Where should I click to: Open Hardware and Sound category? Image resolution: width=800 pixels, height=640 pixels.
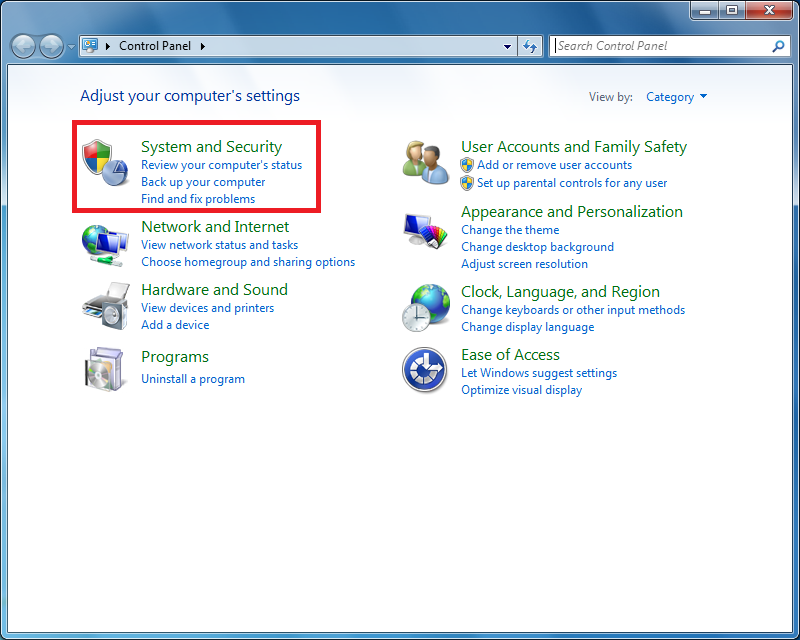(214, 290)
